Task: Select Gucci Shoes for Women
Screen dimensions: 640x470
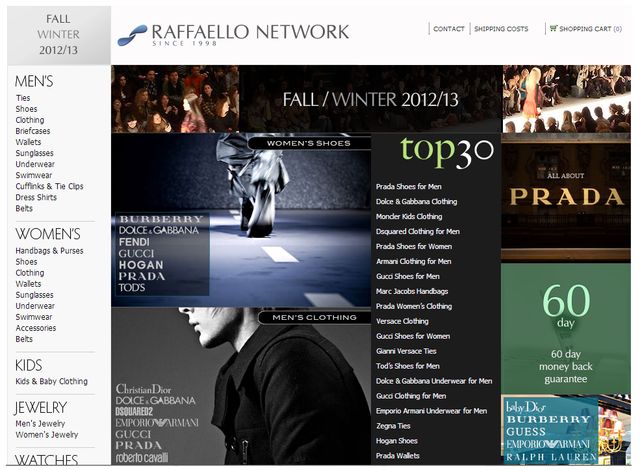Action: [413, 336]
